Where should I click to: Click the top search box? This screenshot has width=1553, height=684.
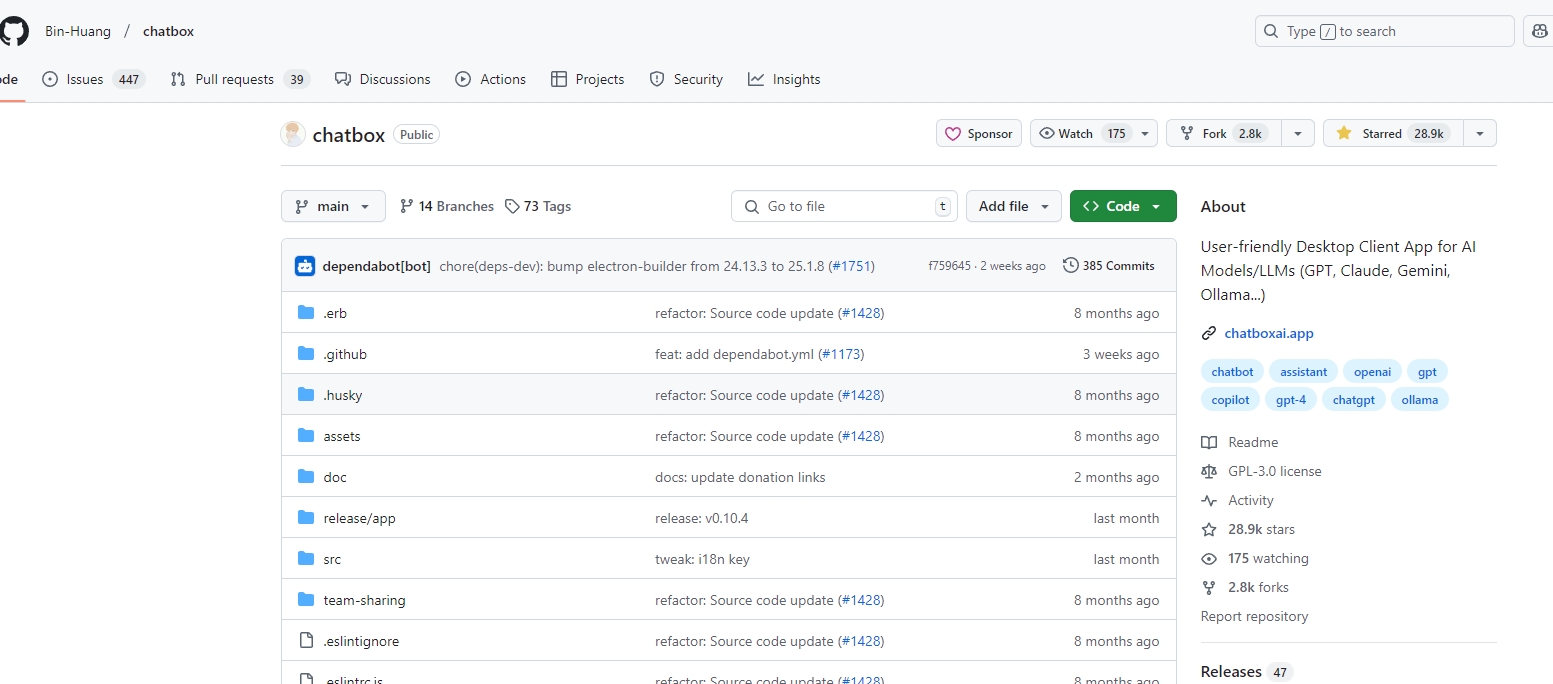pyautogui.click(x=1385, y=31)
